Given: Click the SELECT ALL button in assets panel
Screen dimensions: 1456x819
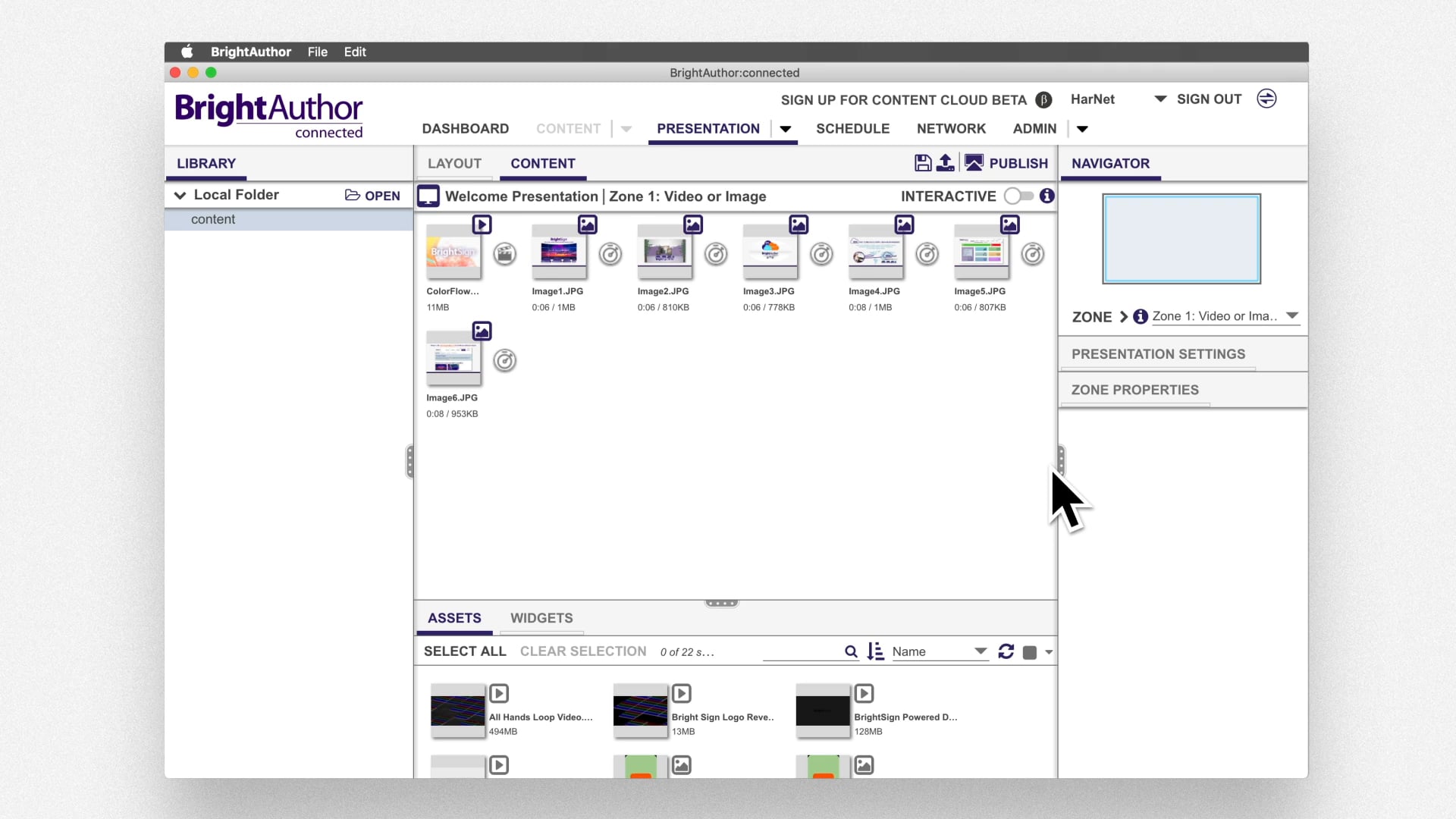Looking at the screenshot, I should coord(465,651).
